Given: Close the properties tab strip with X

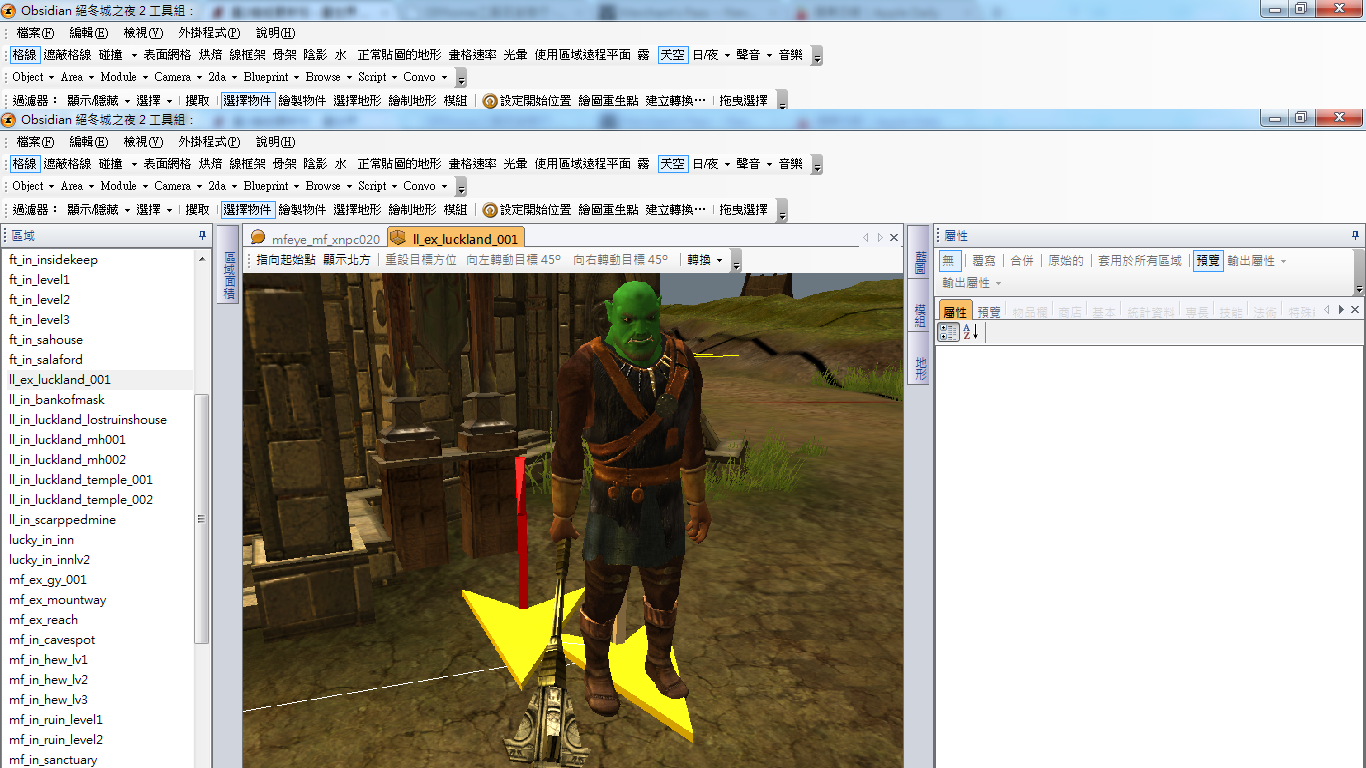Looking at the screenshot, I should tap(1355, 310).
